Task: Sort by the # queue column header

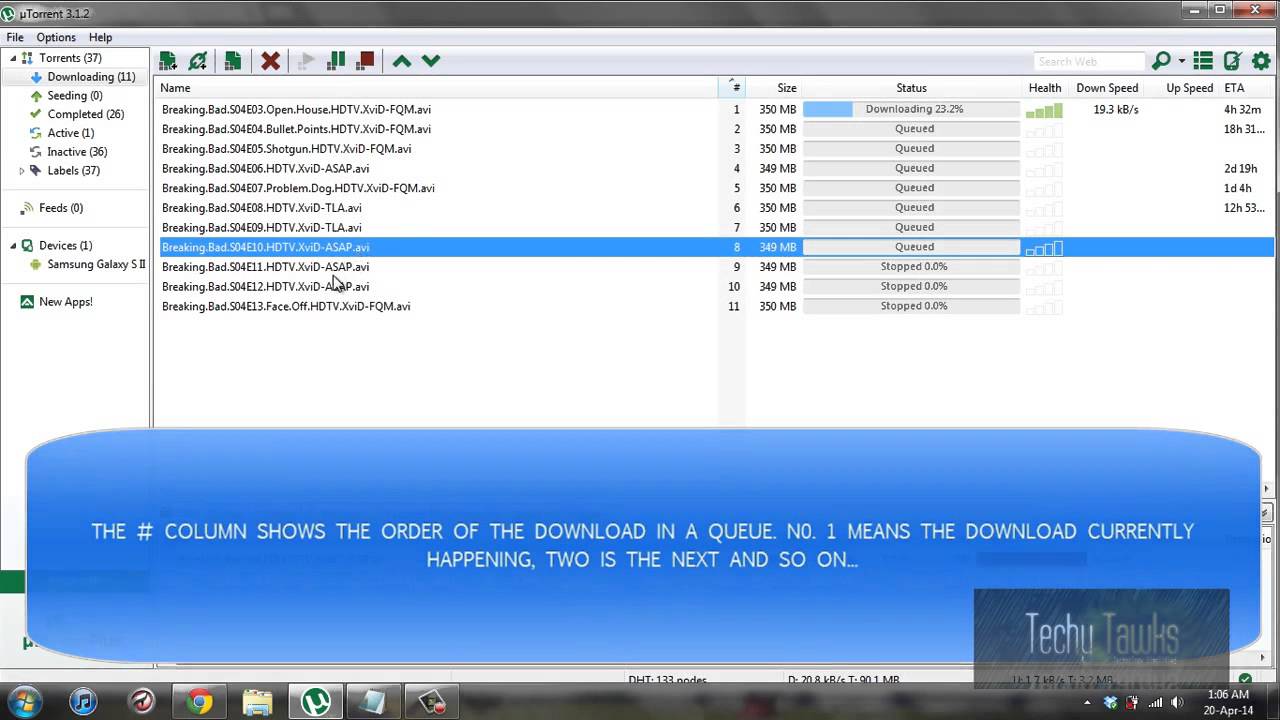Action: pos(734,88)
